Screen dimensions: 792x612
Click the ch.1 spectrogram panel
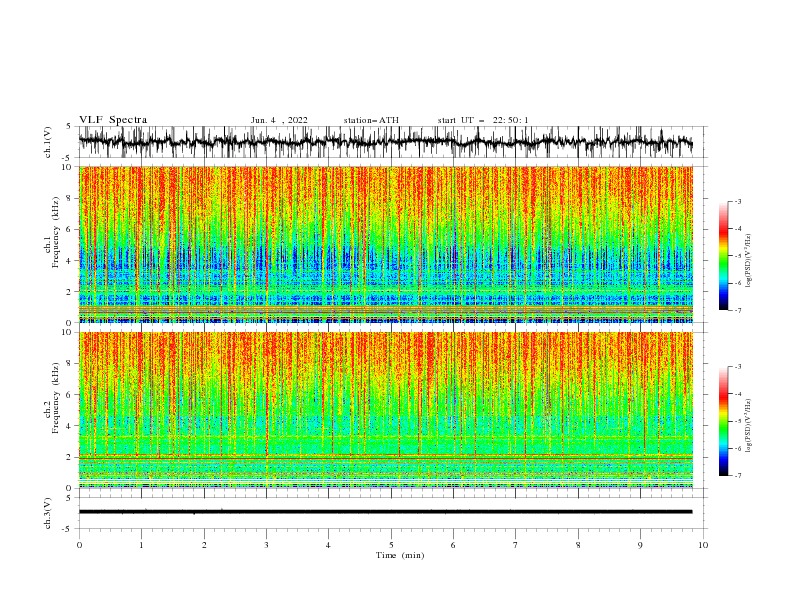coord(385,244)
